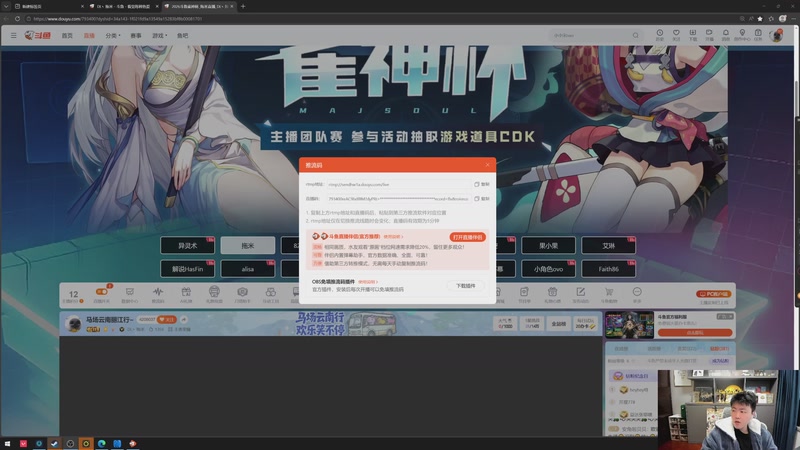Viewport: 800px width, 450px height.
Task: Open creator center icon in header
Action: point(742,35)
